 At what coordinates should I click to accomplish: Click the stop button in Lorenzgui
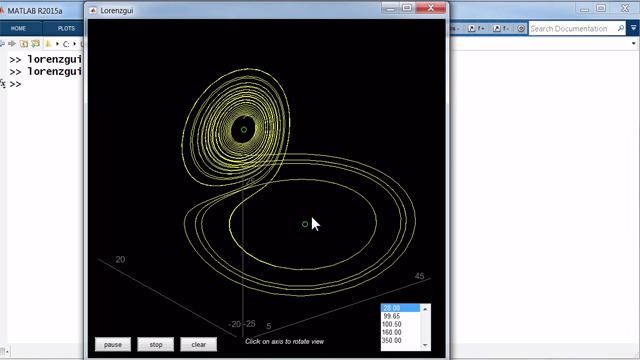click(x=156, y=344)
